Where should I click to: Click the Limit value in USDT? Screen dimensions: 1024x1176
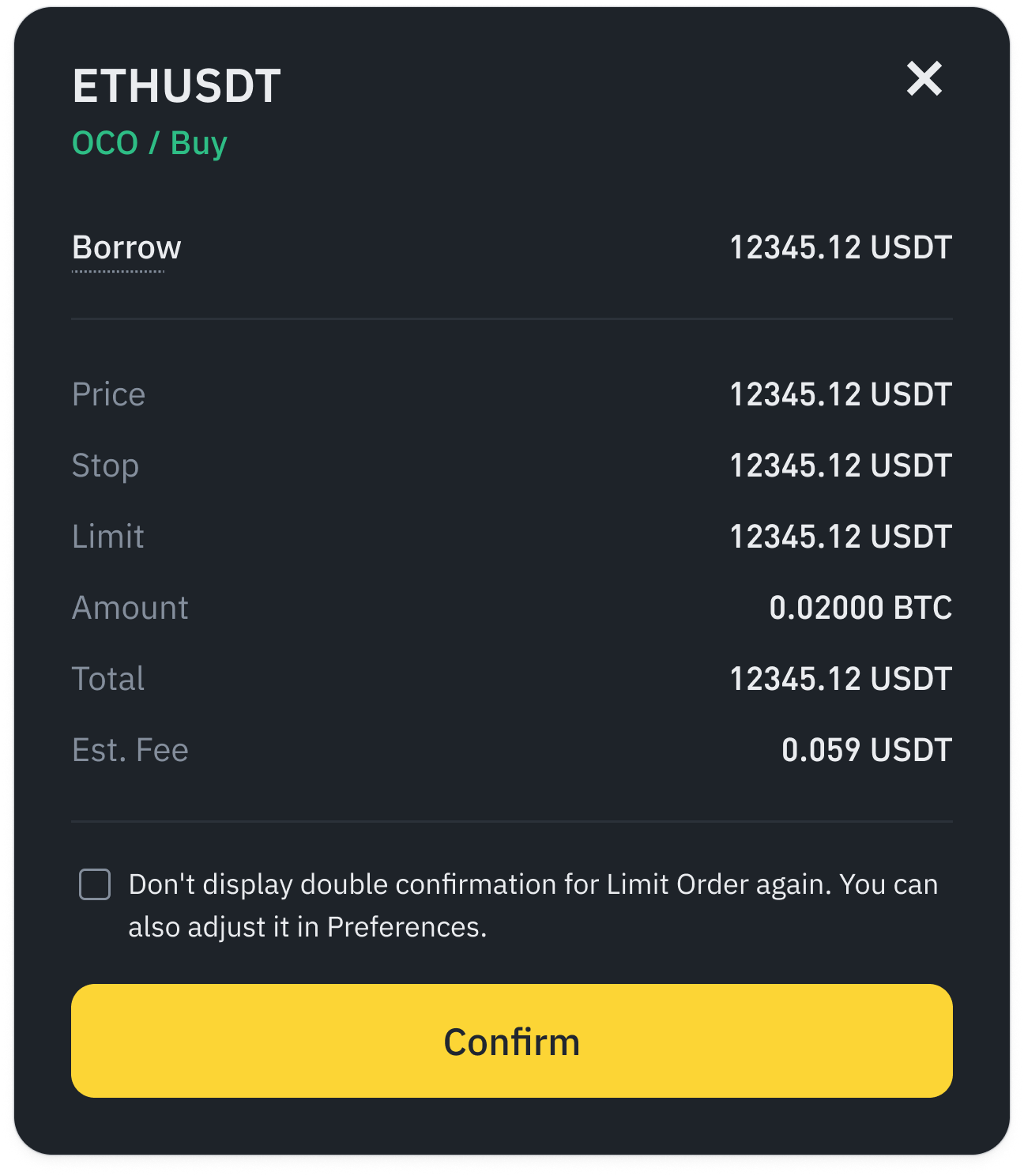pos(840,537)
